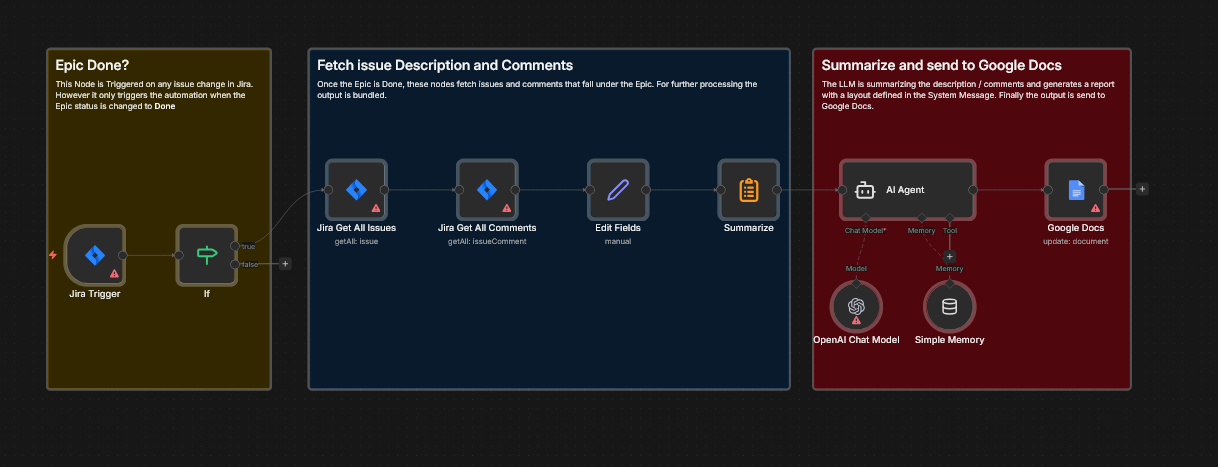The width and height of the screenshot is (1218, 467).
Task: Open the Jira Get All Issues node
Action: (x=356, y=189)
